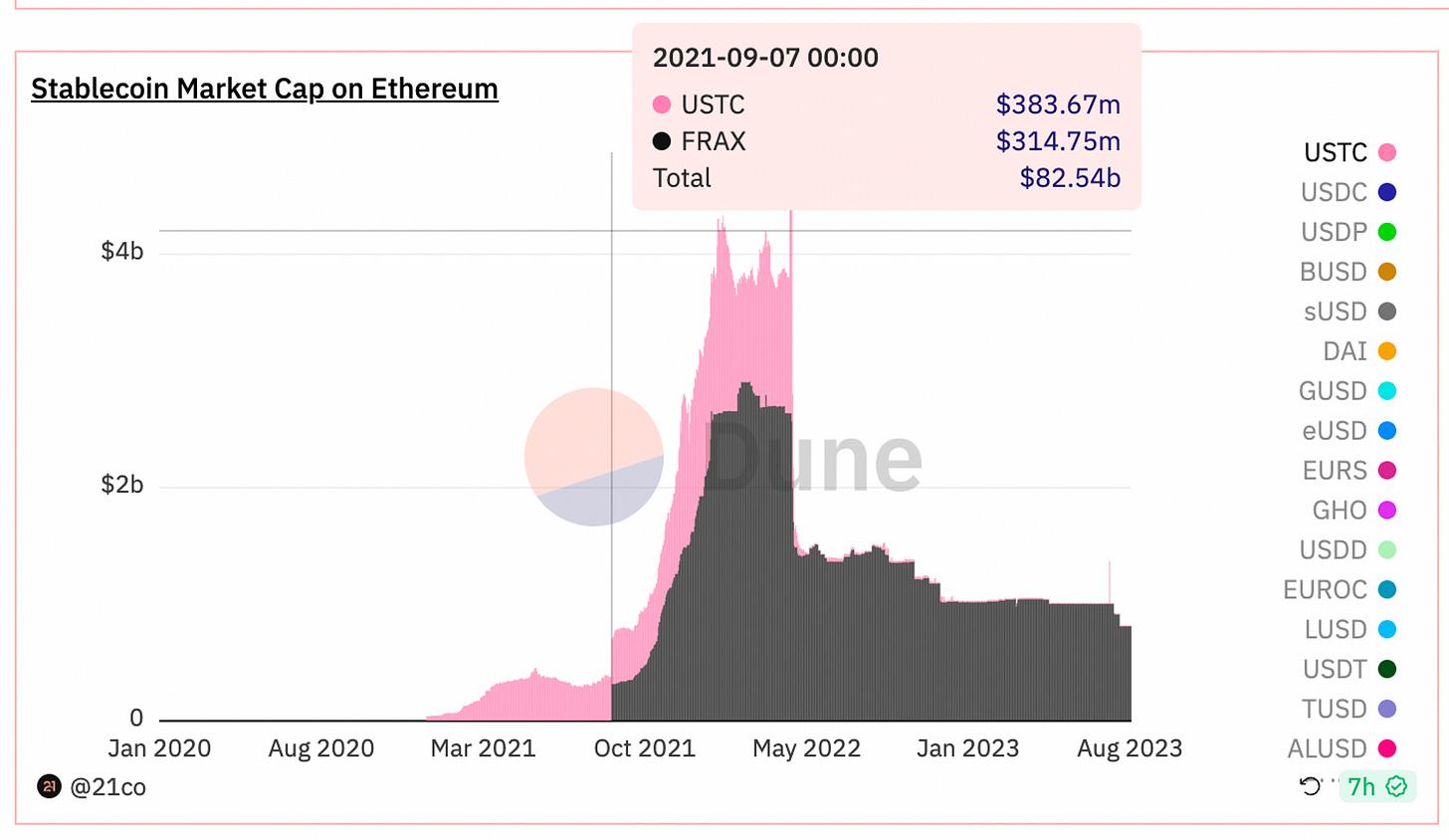The image size is (1449, 840).
Task: Click the 21co avatar icon
Action: 49,786
